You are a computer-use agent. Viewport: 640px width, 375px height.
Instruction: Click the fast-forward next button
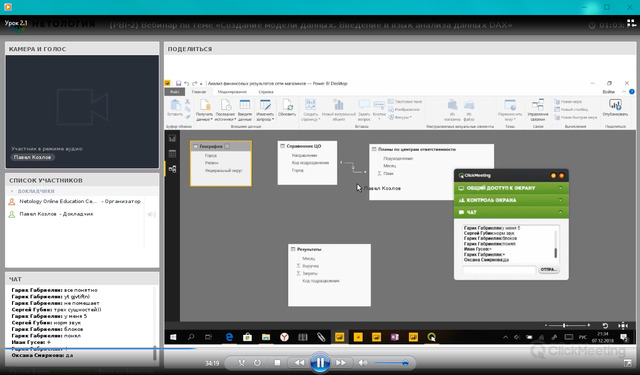(340, 363)
